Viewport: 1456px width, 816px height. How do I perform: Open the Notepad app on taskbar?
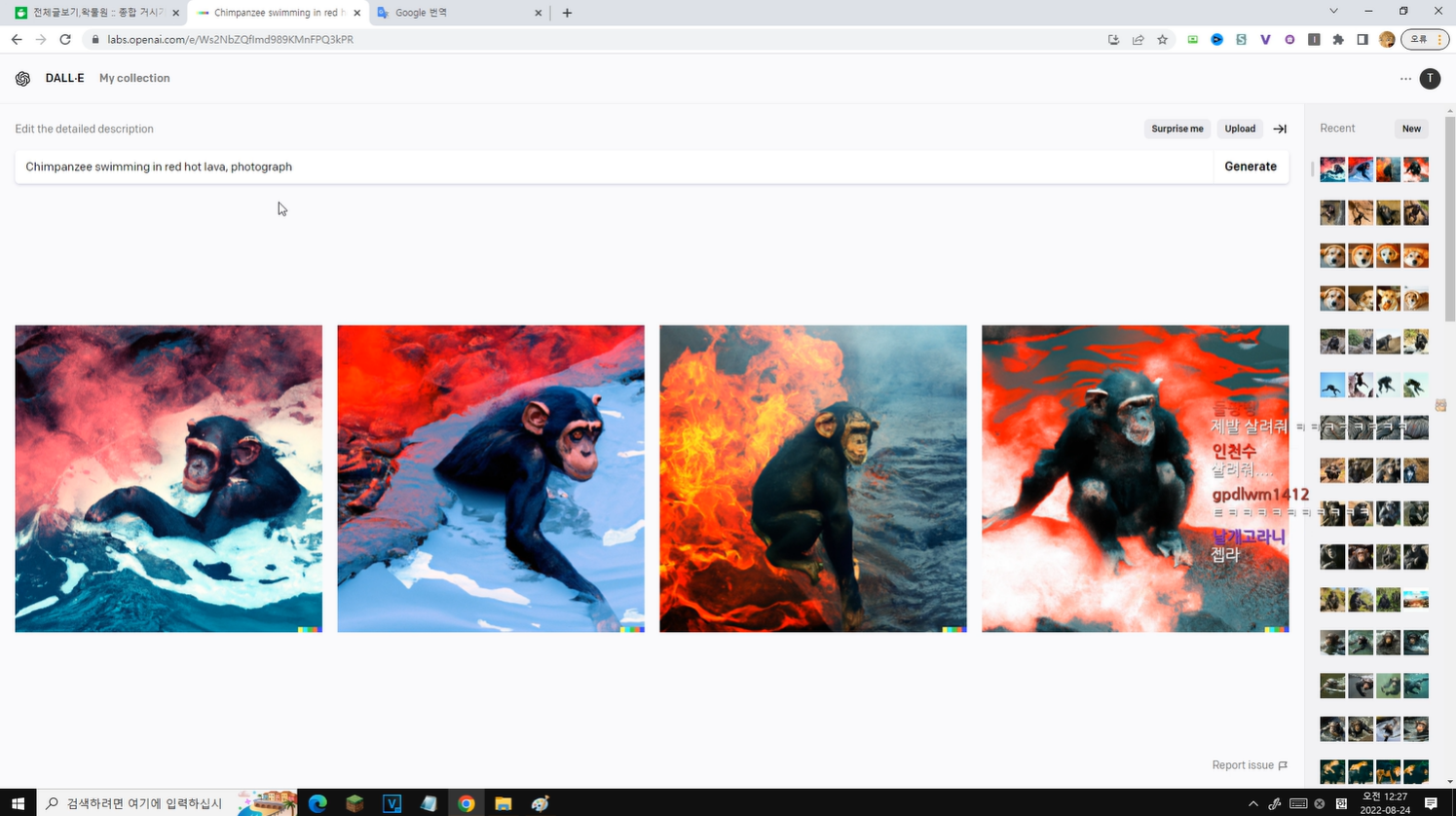point(429,803)
